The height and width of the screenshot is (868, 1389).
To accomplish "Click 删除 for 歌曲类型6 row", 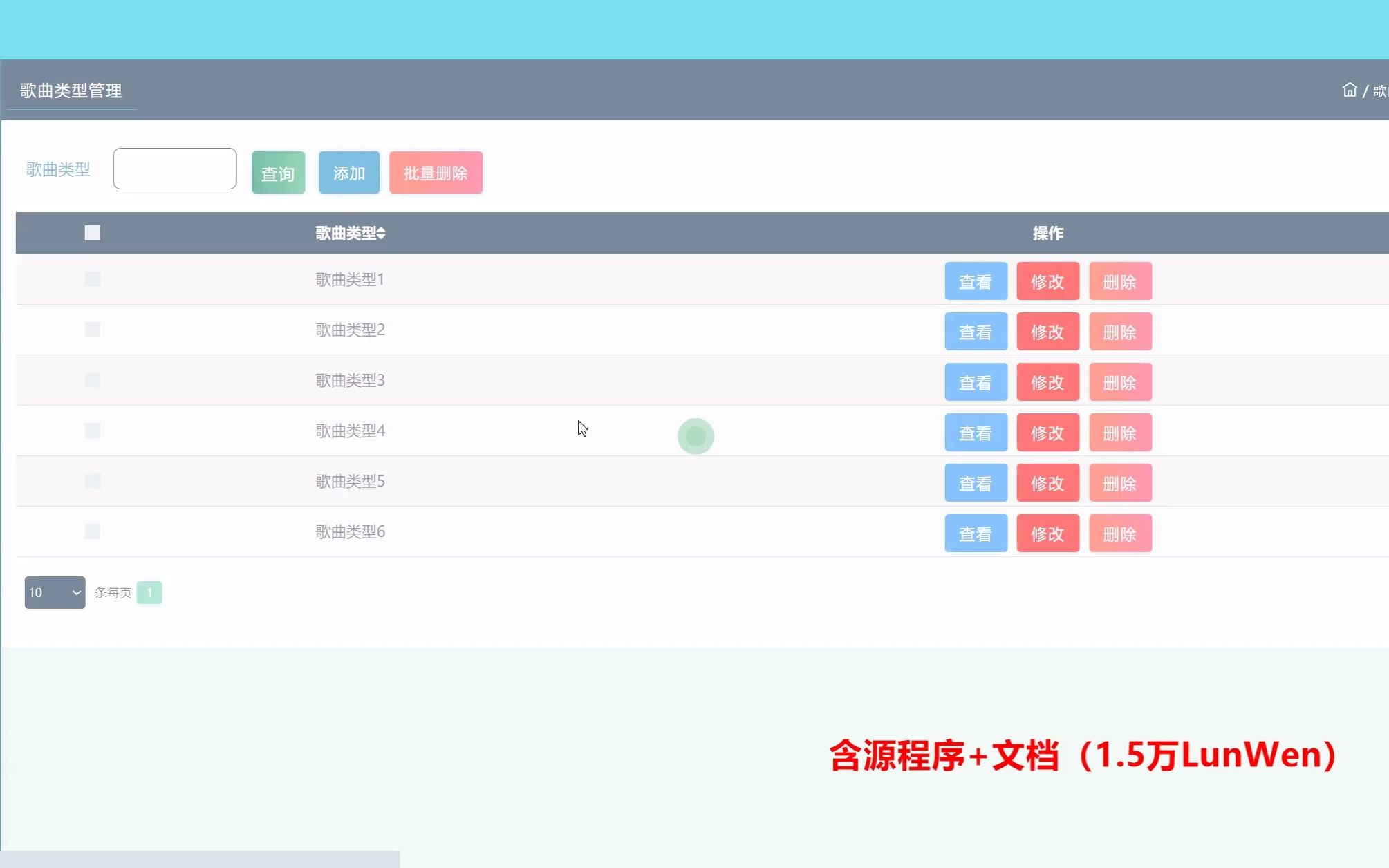I will [x=1120, y=534].
